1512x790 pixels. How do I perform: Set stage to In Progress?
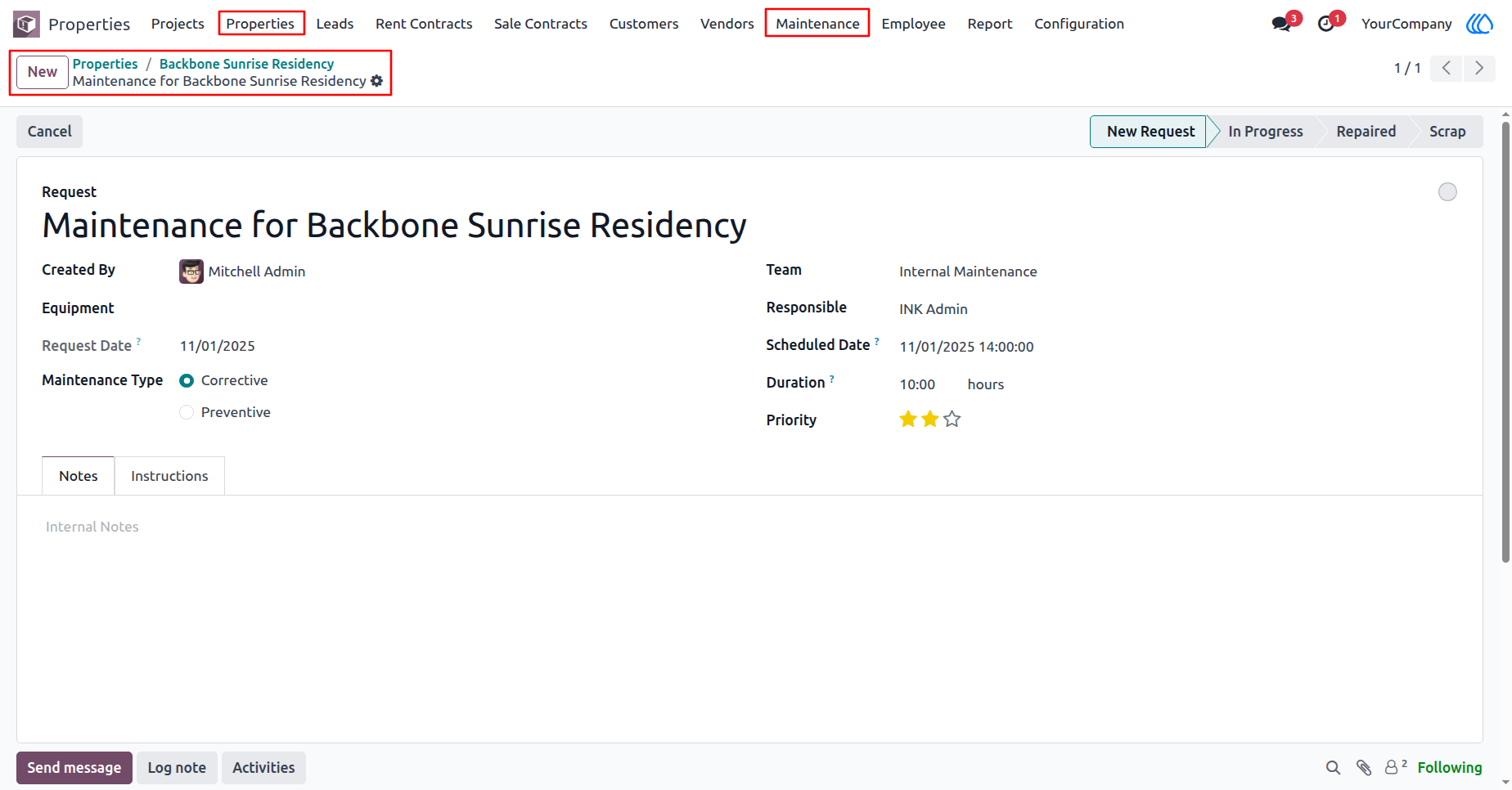(1265, 132)
